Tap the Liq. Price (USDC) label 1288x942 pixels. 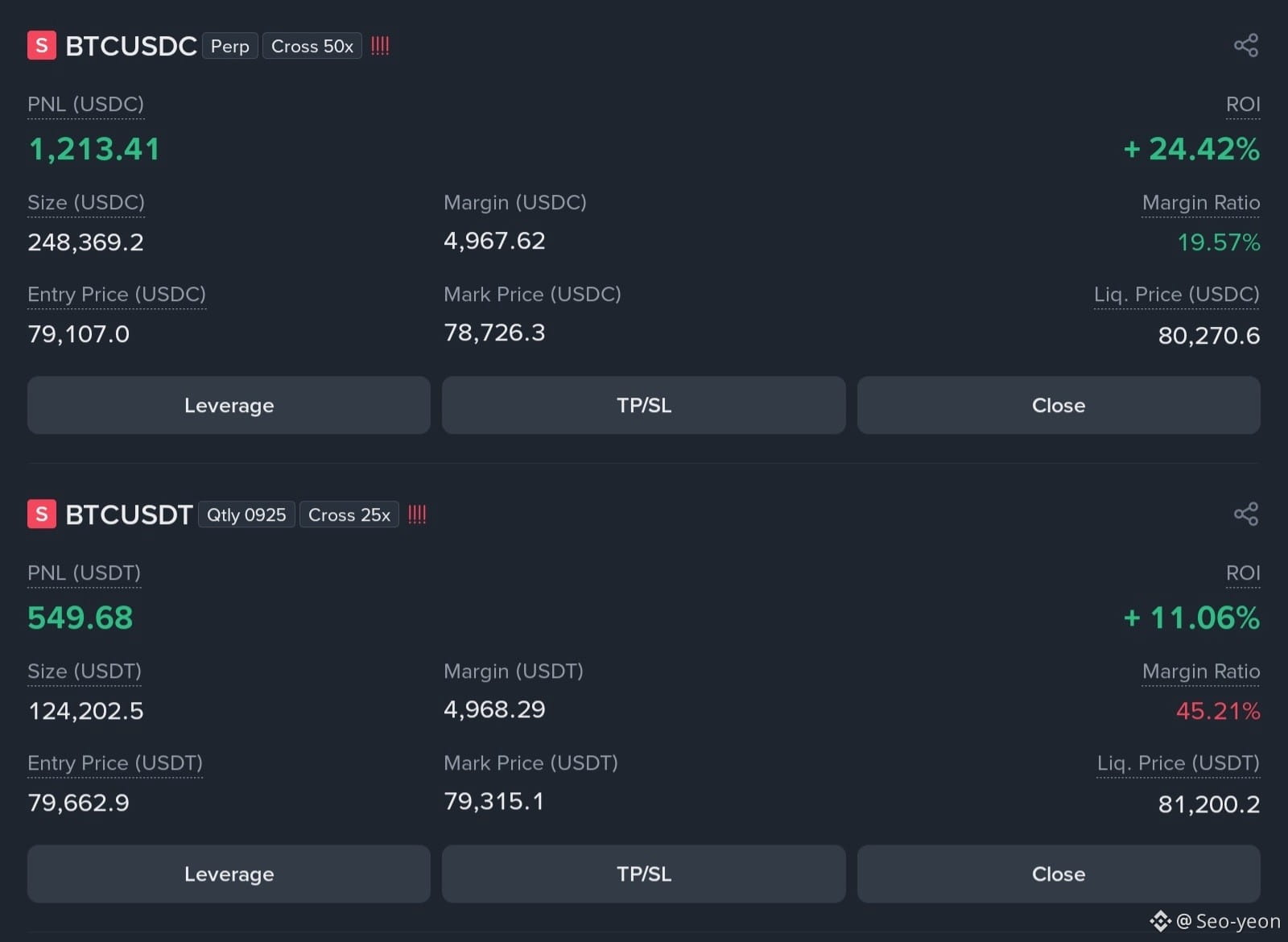click(x=1177, y=295)
